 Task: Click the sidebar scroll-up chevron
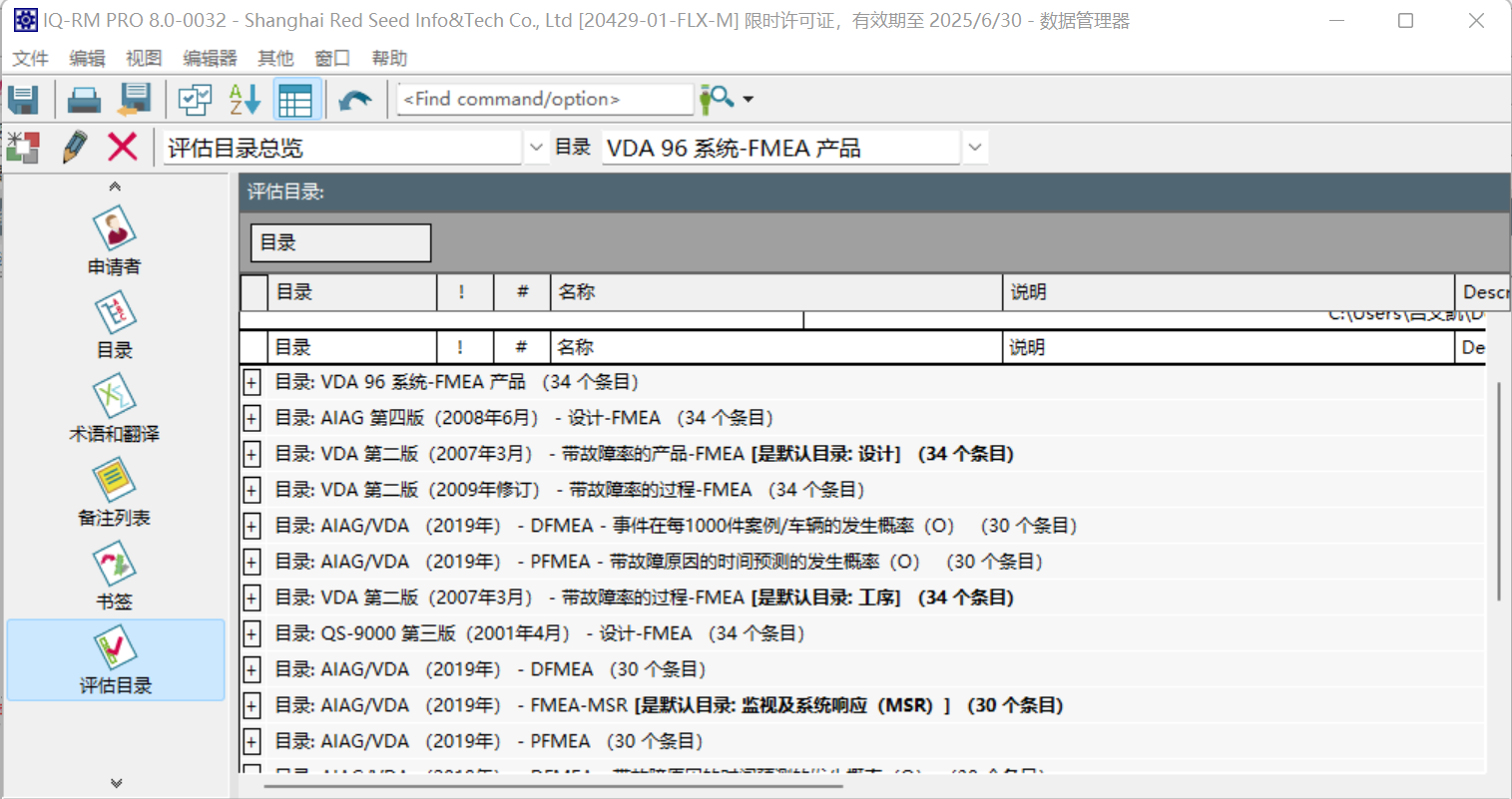115,187
